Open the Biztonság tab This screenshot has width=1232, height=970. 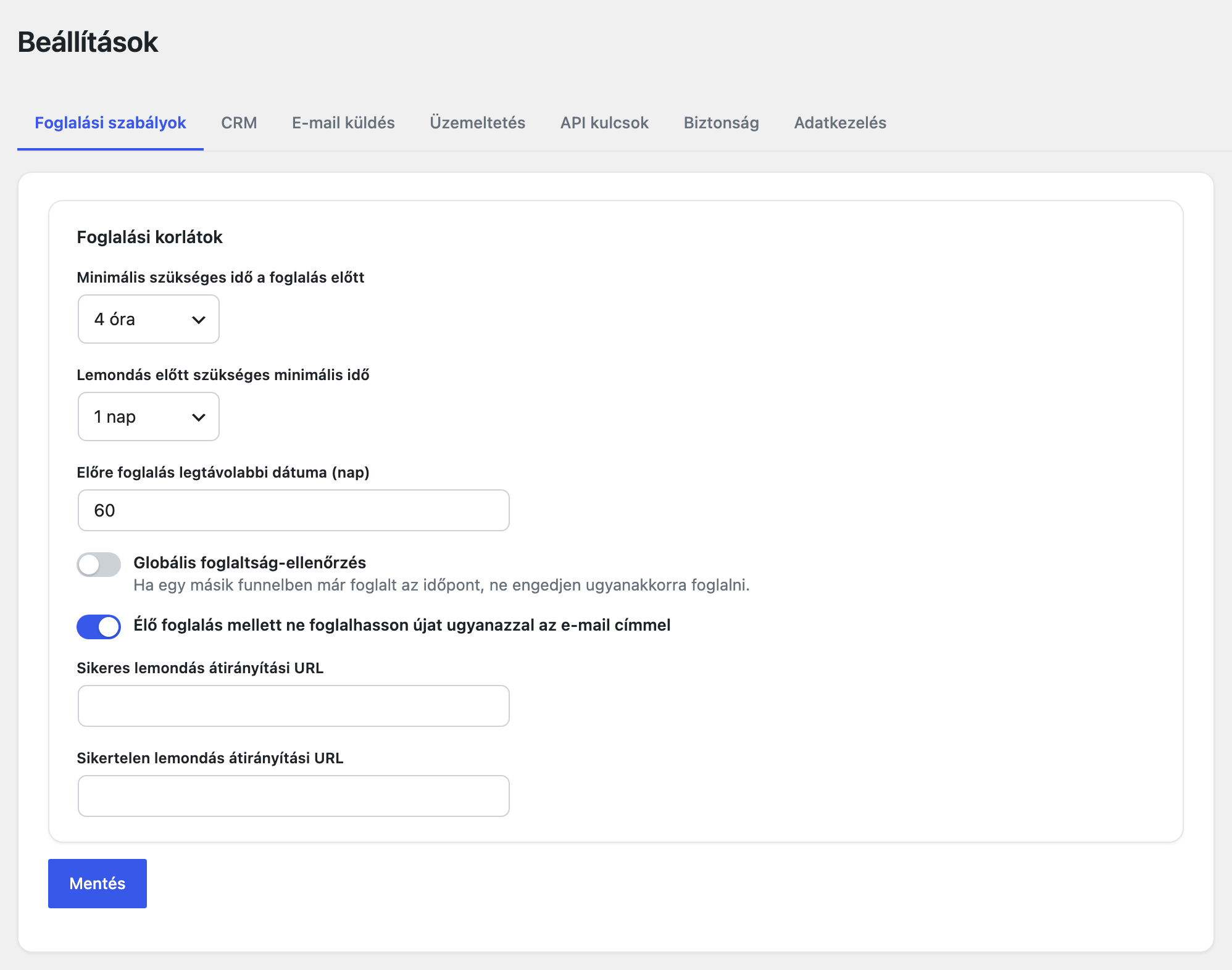721,123
